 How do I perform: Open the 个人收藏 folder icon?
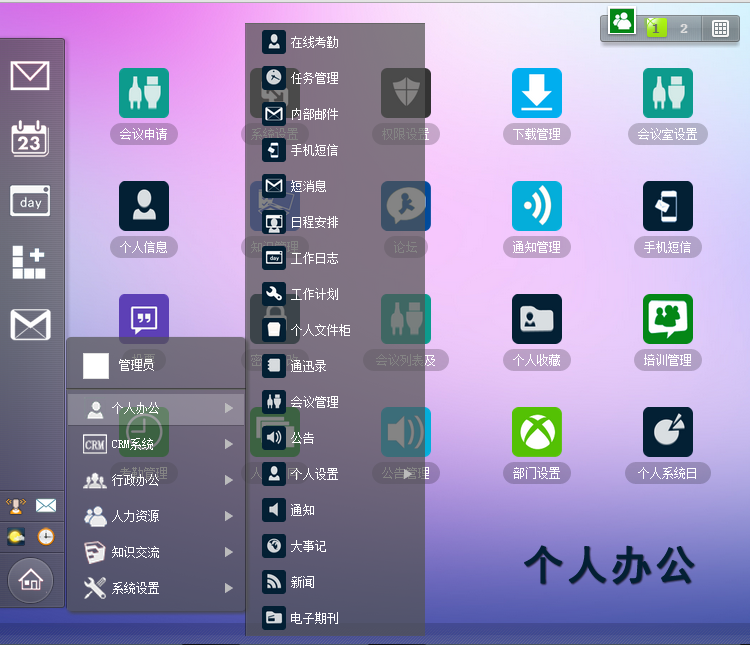click(x=537, y=319)
